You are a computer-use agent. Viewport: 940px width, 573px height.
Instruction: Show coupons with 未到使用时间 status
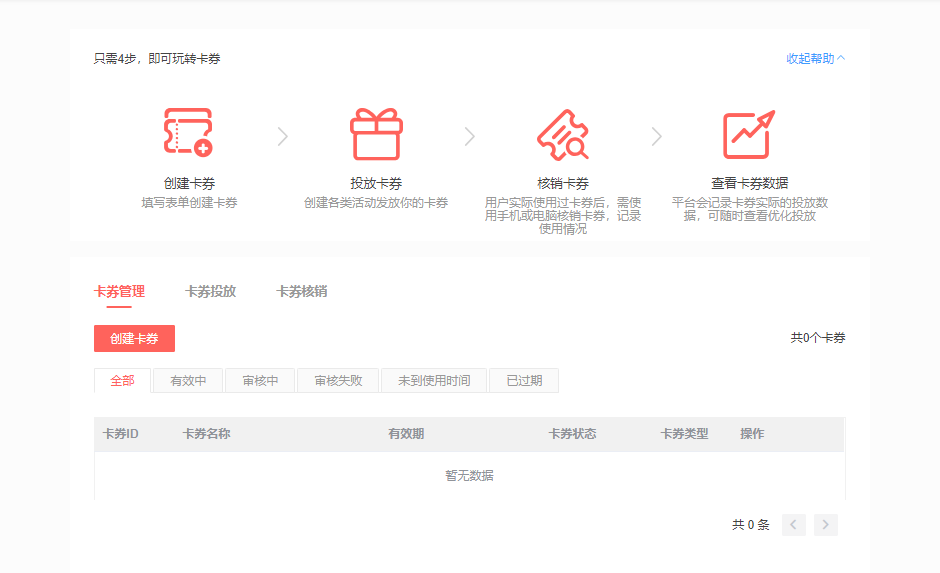click(x=434, y=381)
